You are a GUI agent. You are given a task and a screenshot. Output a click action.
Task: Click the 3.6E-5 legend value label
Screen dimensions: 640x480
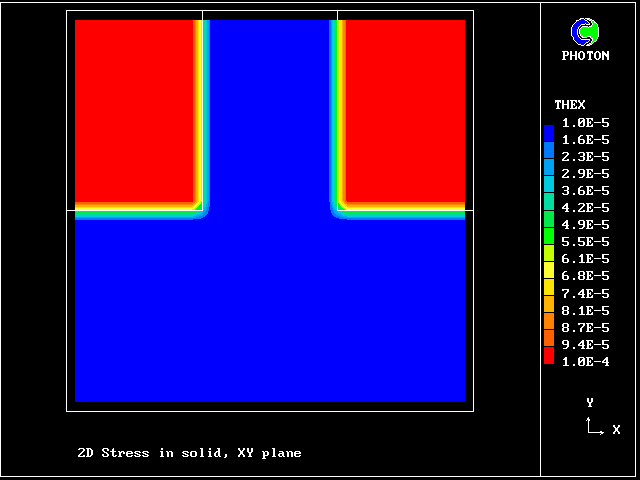click(x=585, y=191)
